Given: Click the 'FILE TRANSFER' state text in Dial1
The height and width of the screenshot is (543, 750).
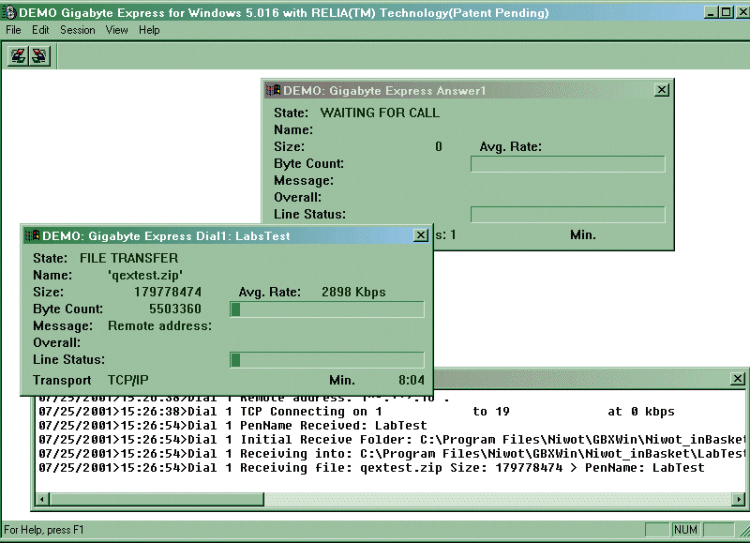Looking at the screenshot, I should pos(129,258).
